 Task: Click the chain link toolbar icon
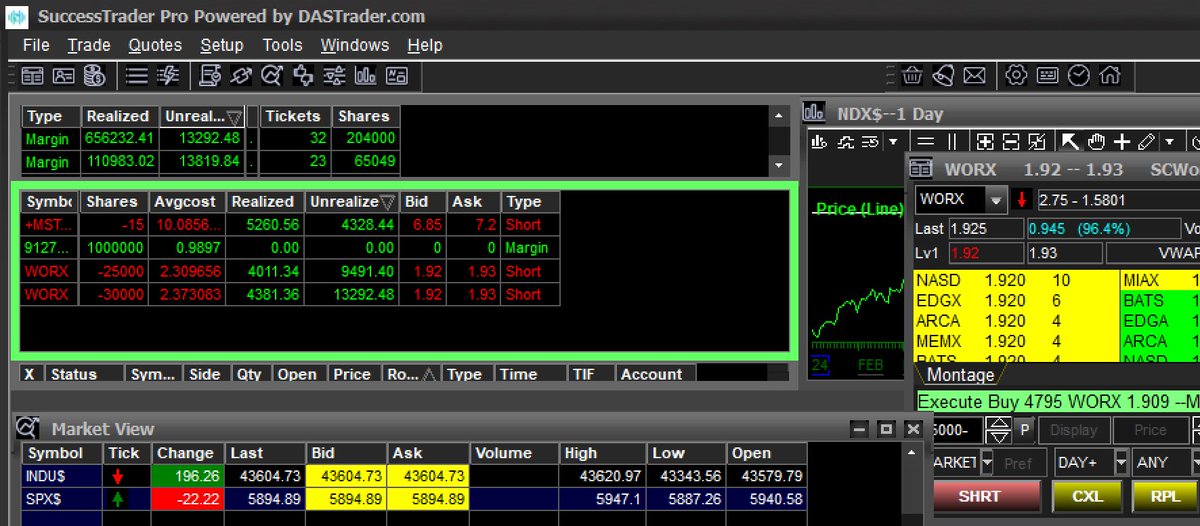point(241,75)
